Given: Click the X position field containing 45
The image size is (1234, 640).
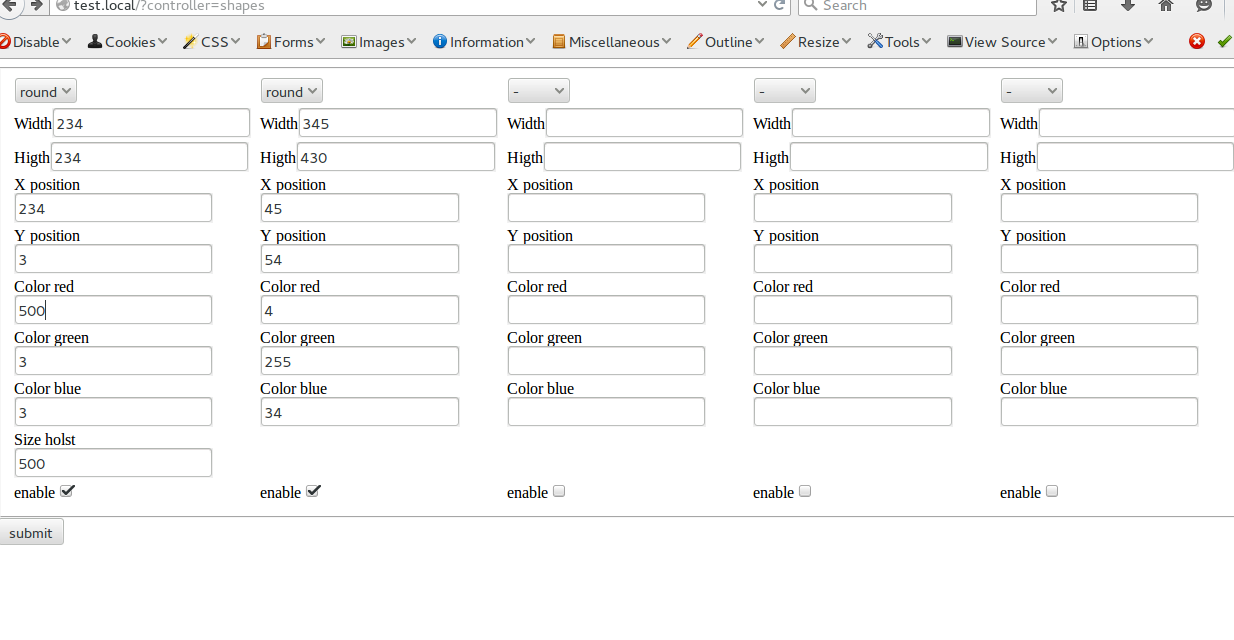Looking at the screenshot, I should 360,208.
